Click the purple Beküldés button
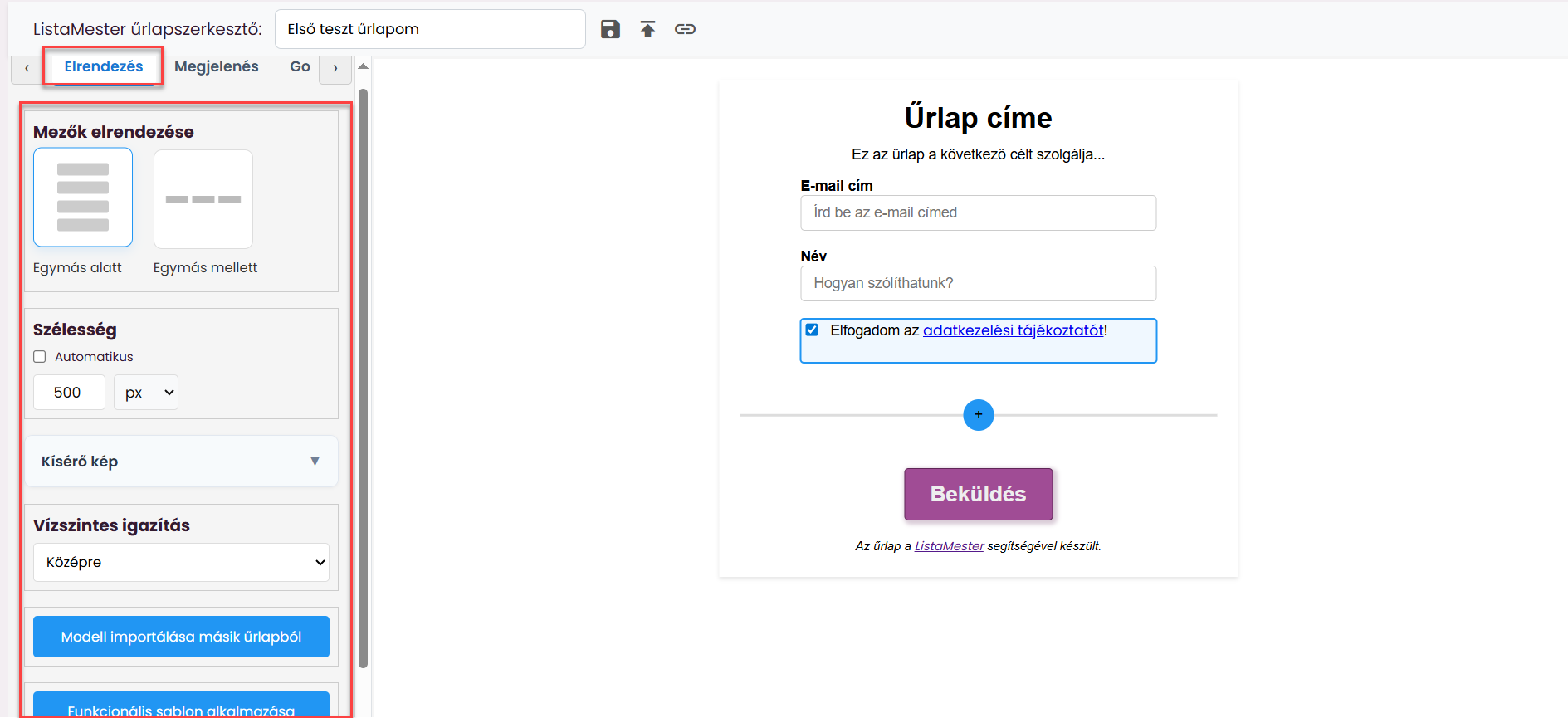 978,494
